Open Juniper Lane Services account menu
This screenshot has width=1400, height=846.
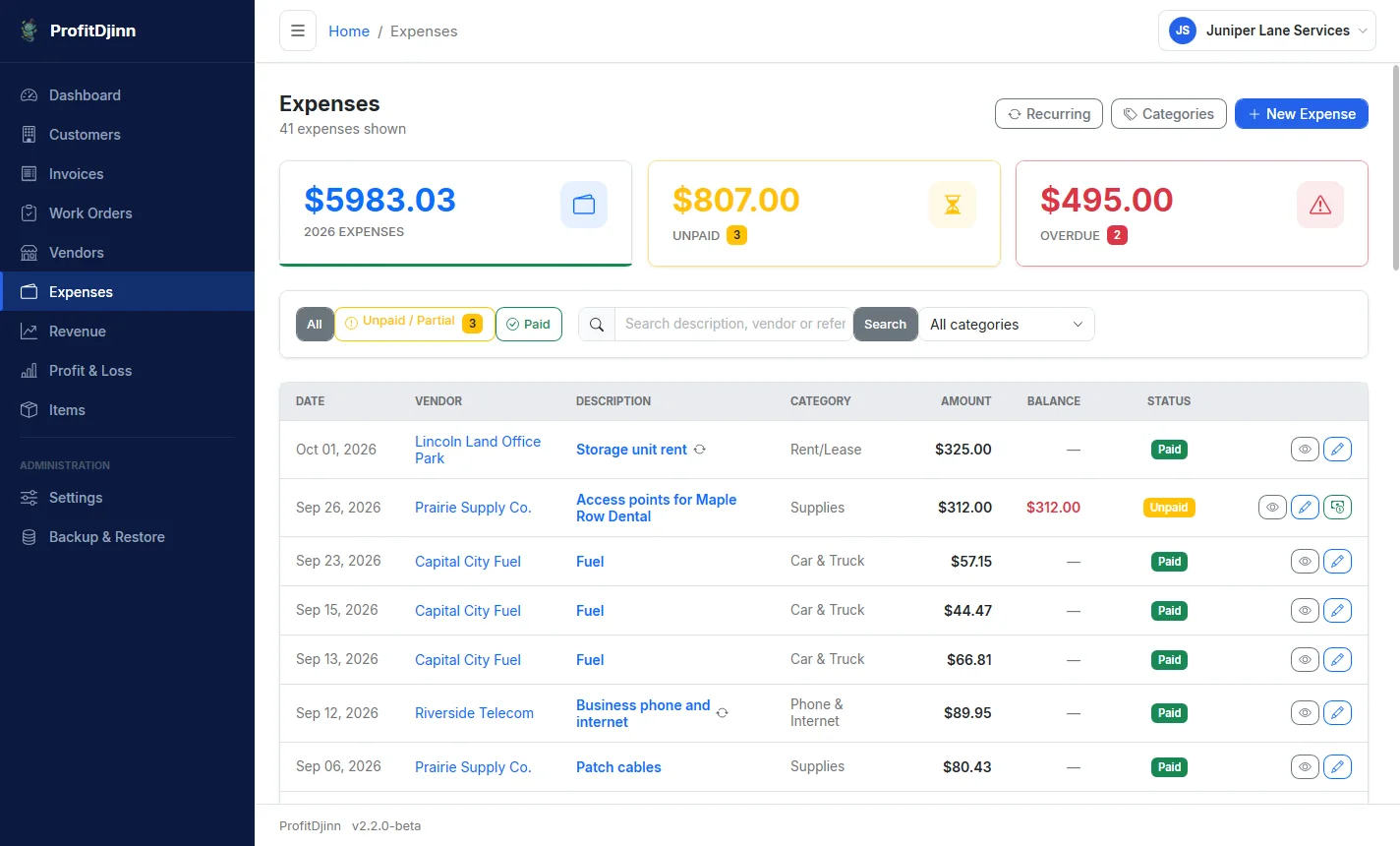(1267, 30)
